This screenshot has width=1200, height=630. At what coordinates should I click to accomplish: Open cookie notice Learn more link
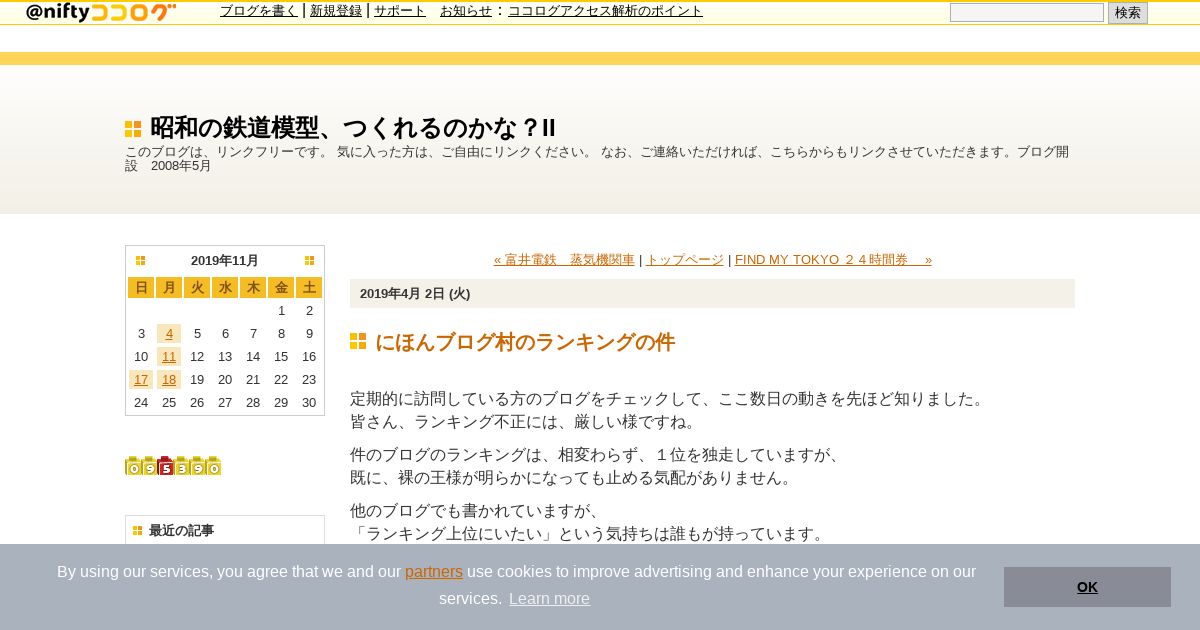(549, 599)
